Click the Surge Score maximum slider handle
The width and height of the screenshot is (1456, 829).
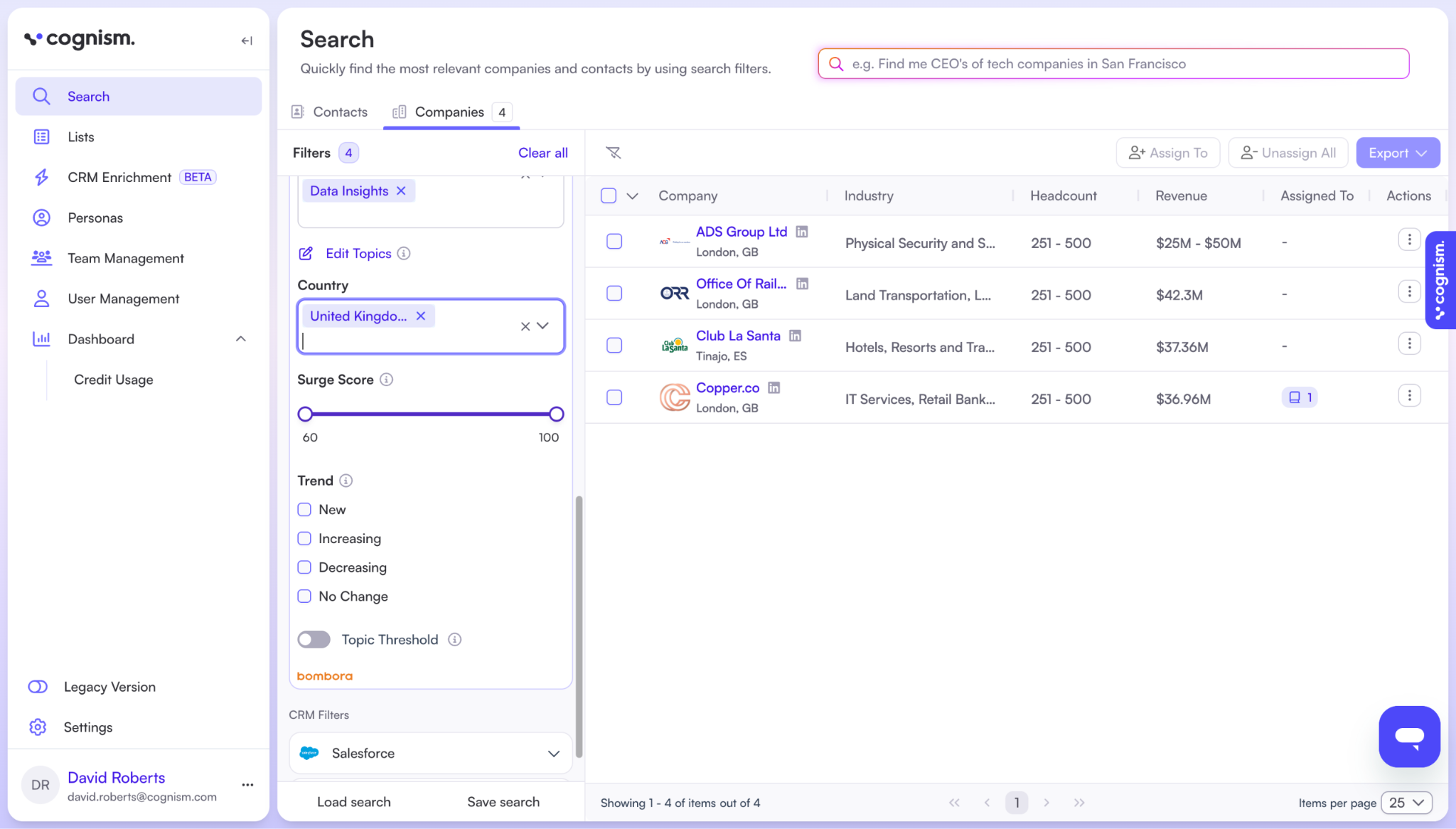(557, 414)
